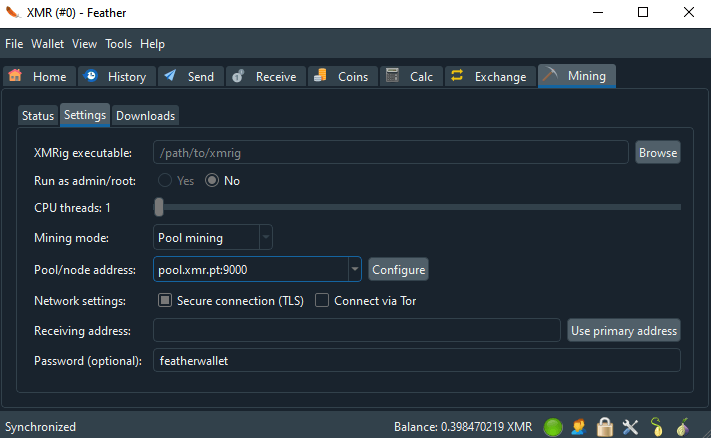711x438 pixels.
Task: Expand the Pool/node address dropdown arrow
Action: (355, 269)
